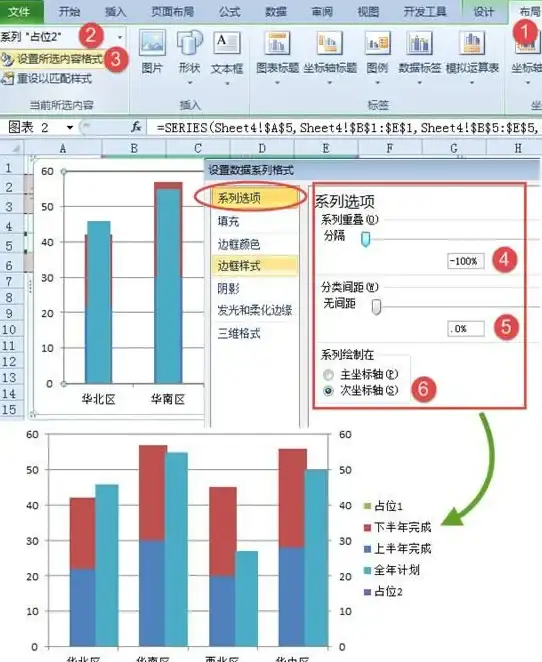Screen dimensions: 542x662
Task: Click the 上半年完成 legend entry
Action: click(398, 549)
